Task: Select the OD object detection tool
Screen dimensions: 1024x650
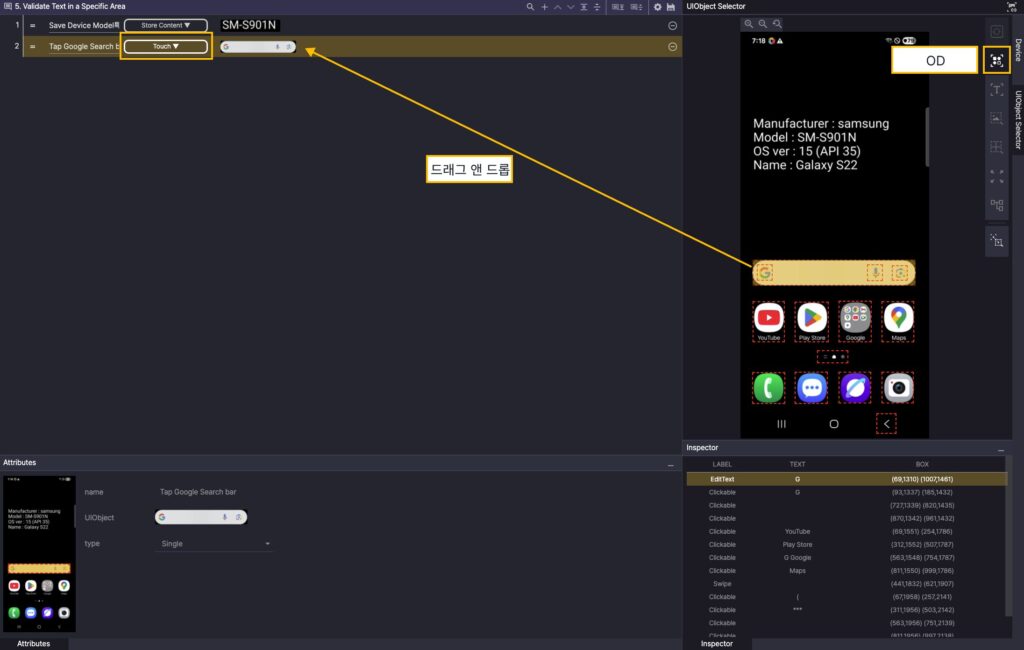Action: (x=996, y=61)
